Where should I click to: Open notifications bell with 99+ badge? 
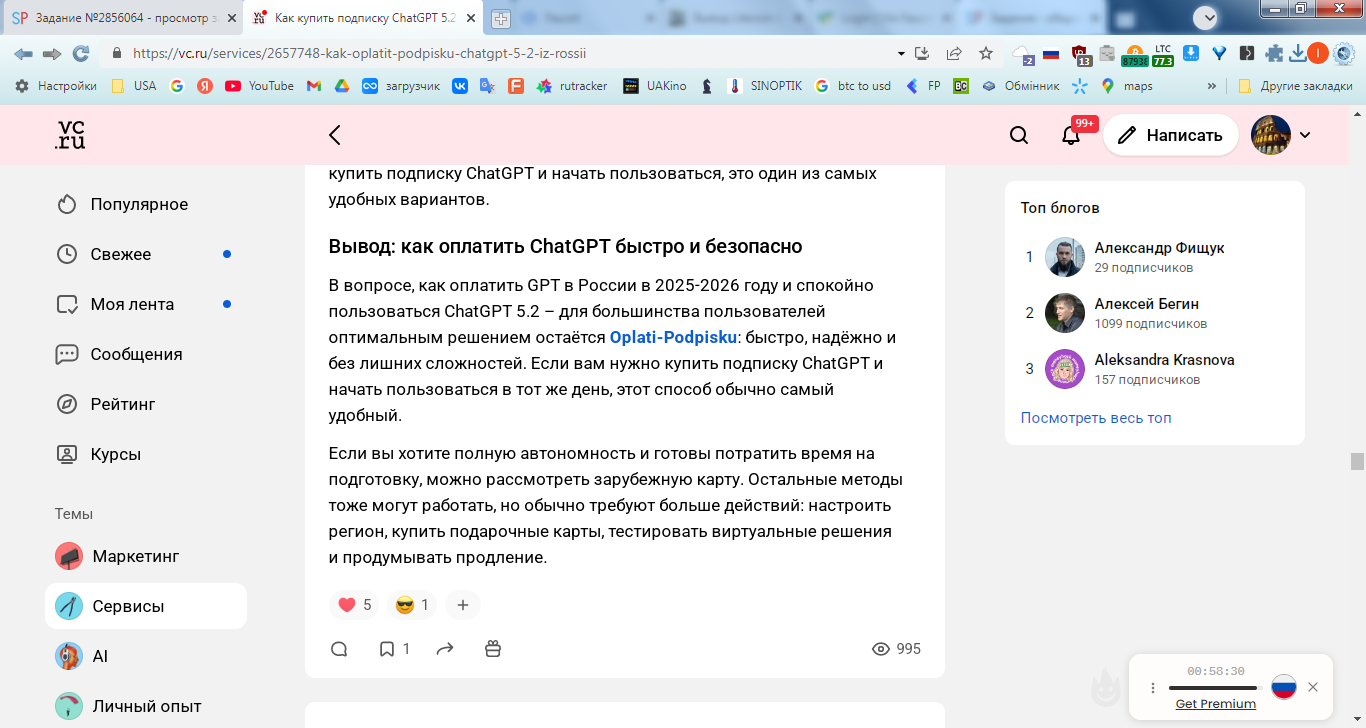point(1071,135)
